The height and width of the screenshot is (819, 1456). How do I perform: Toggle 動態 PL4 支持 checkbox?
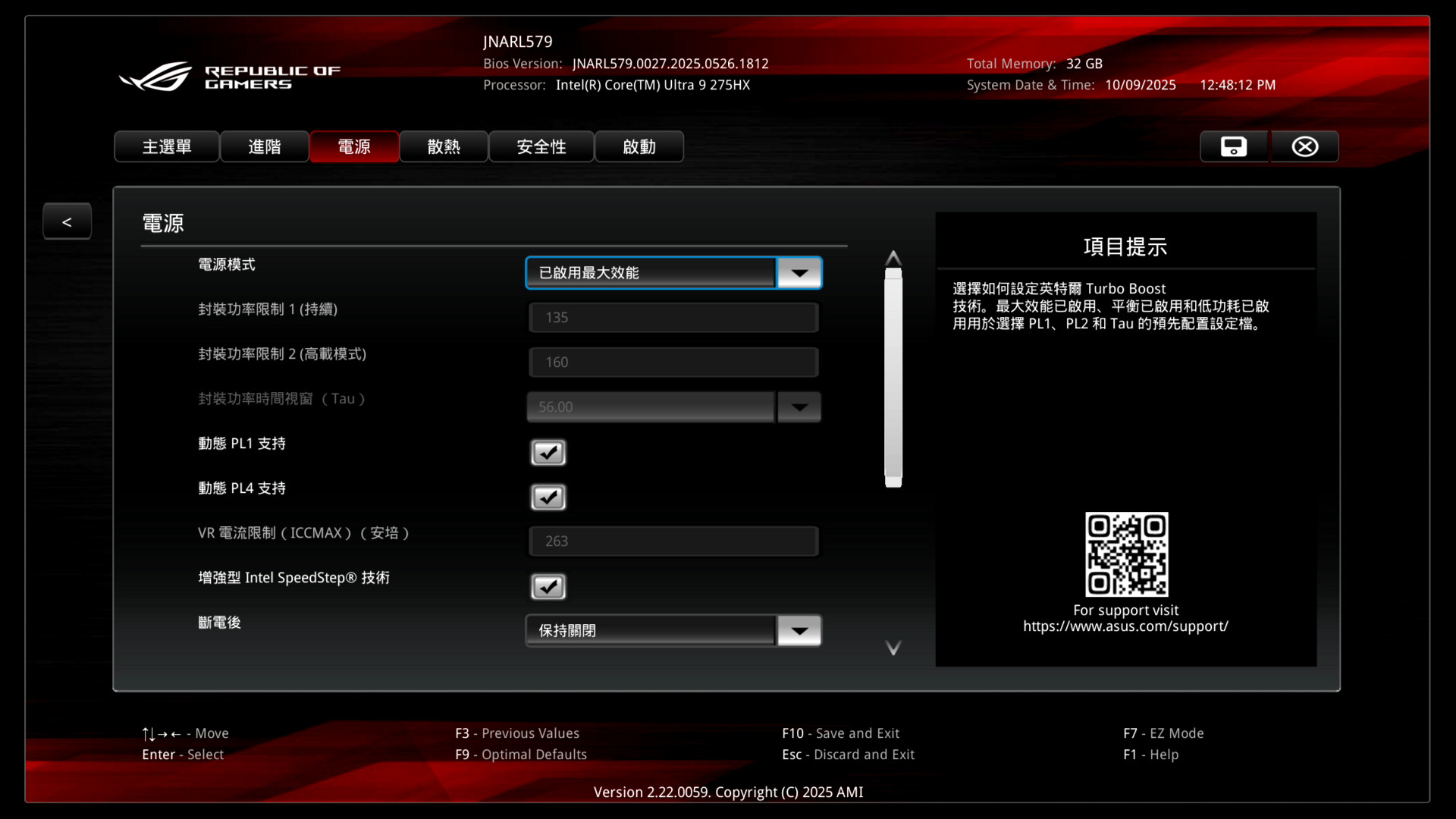pos(548,497)
